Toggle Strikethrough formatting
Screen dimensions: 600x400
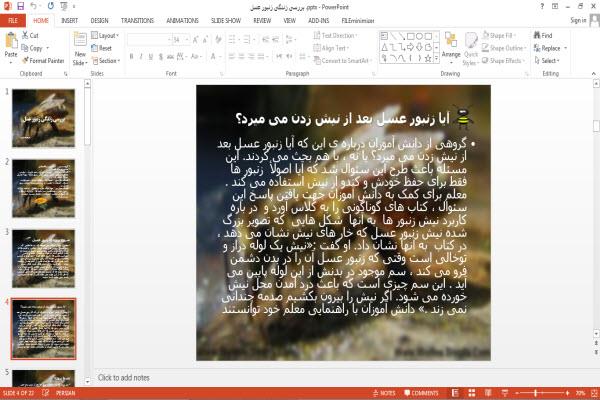tap(170, 57)
